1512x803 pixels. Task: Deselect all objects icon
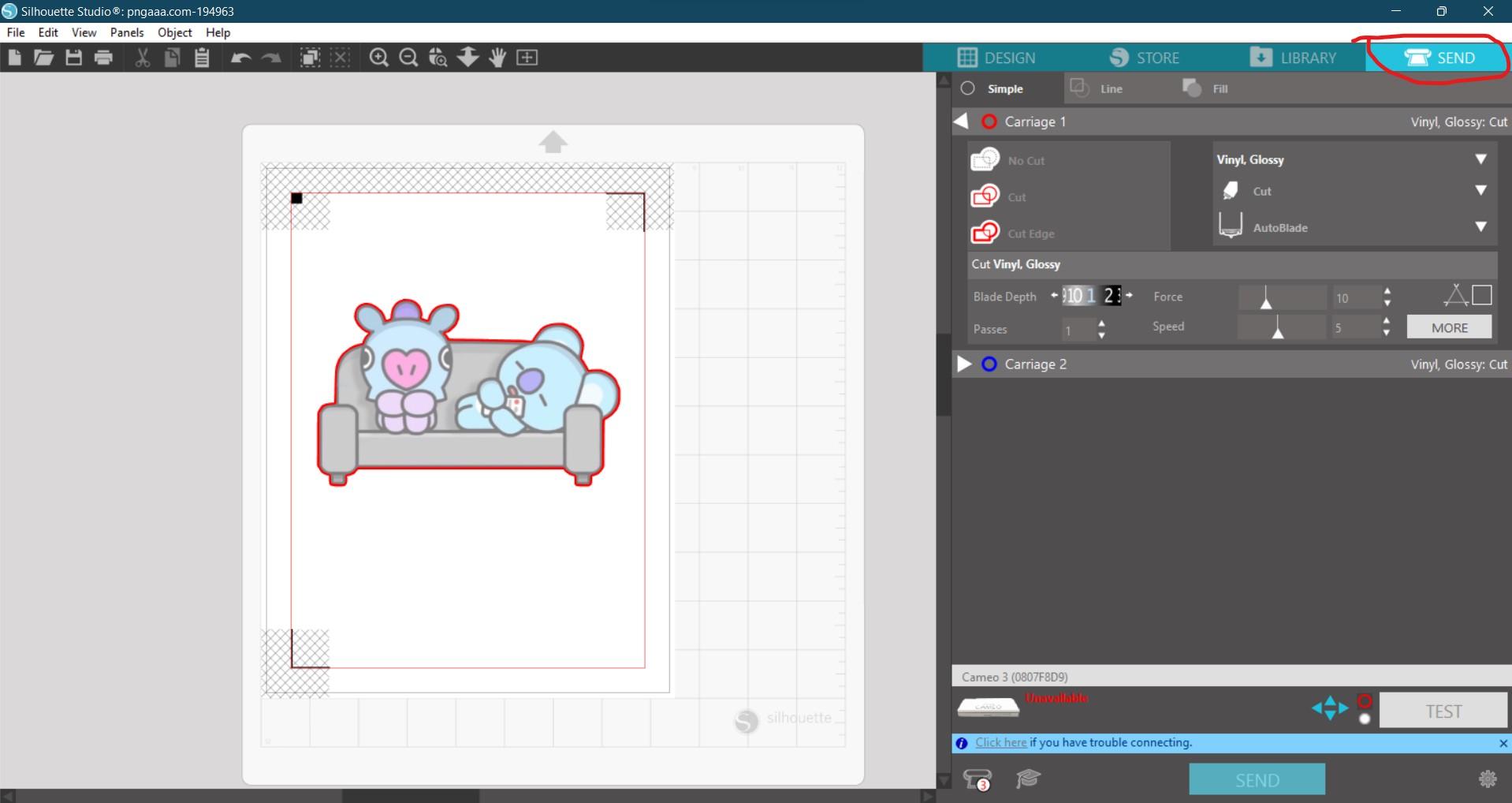(x=340, y=58)
